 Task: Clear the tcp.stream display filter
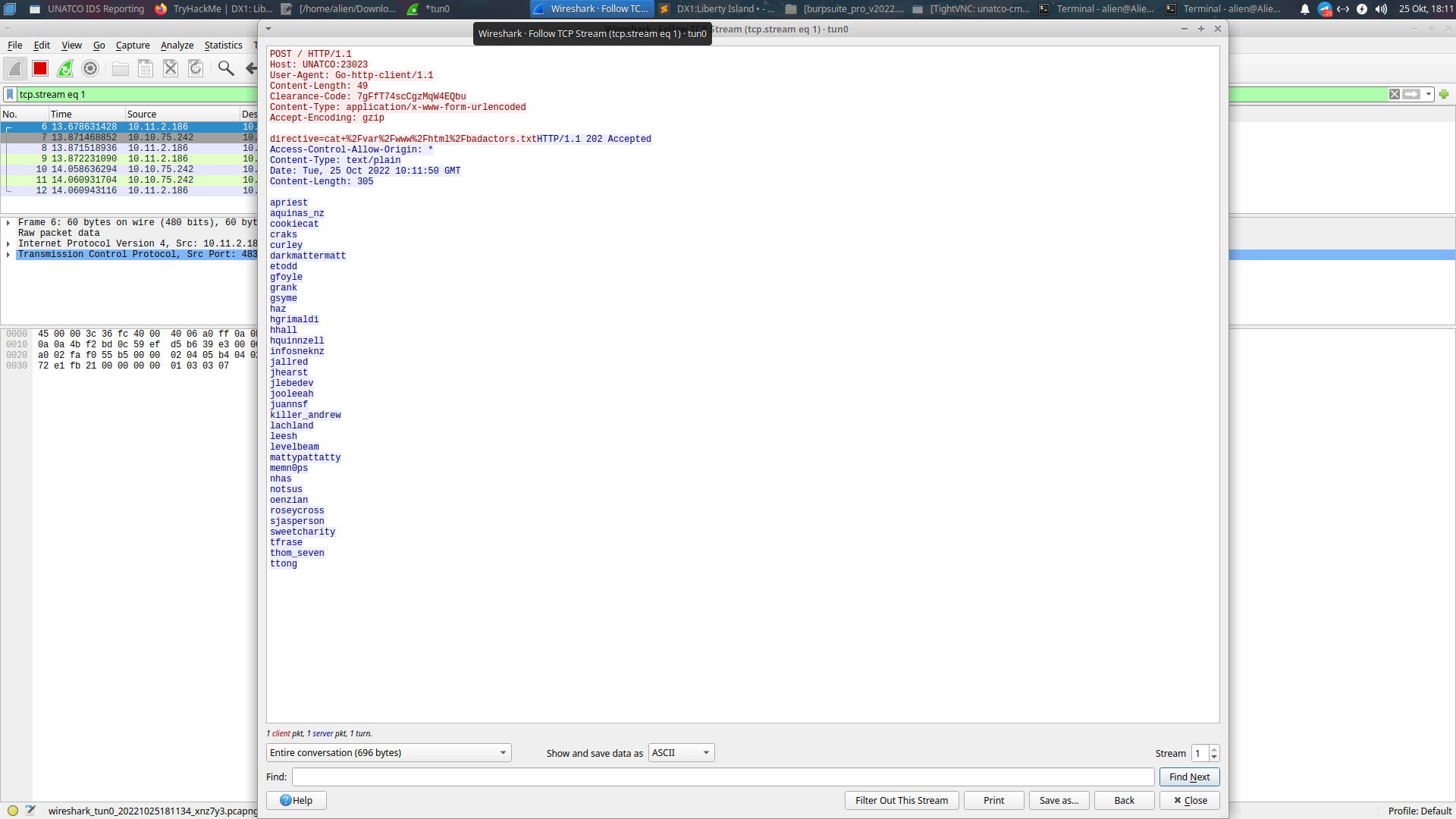click(x=1395, y=94)
